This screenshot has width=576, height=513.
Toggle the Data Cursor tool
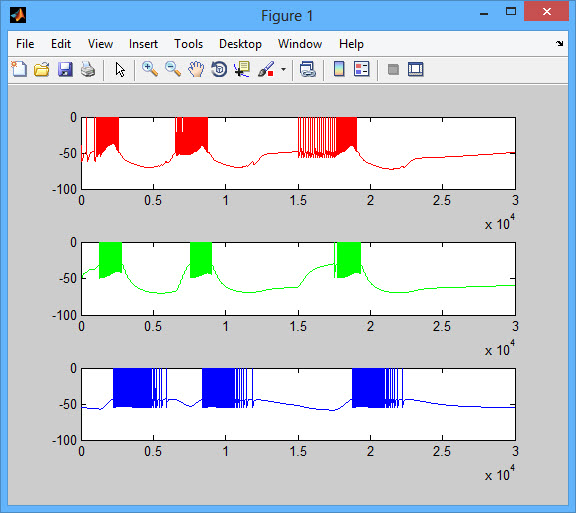[242, 69]
